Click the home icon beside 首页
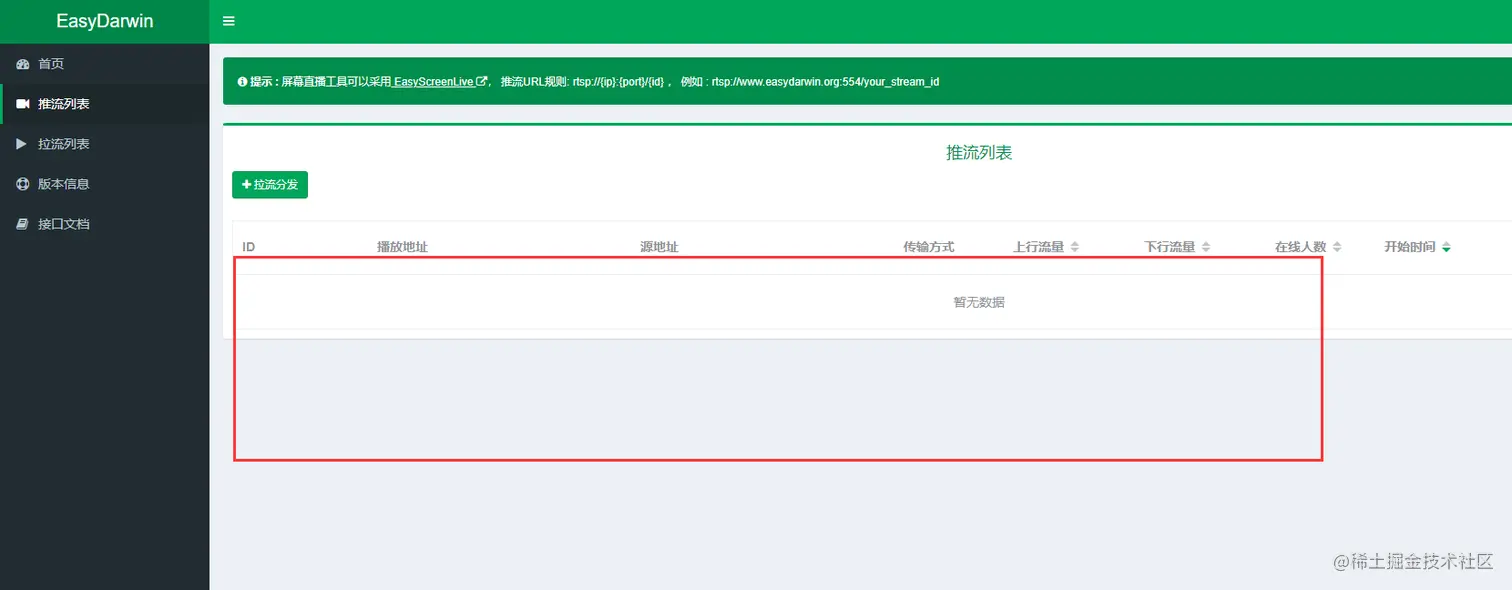The width and height of the screenshot is (1512, 590). coord(22,62)
